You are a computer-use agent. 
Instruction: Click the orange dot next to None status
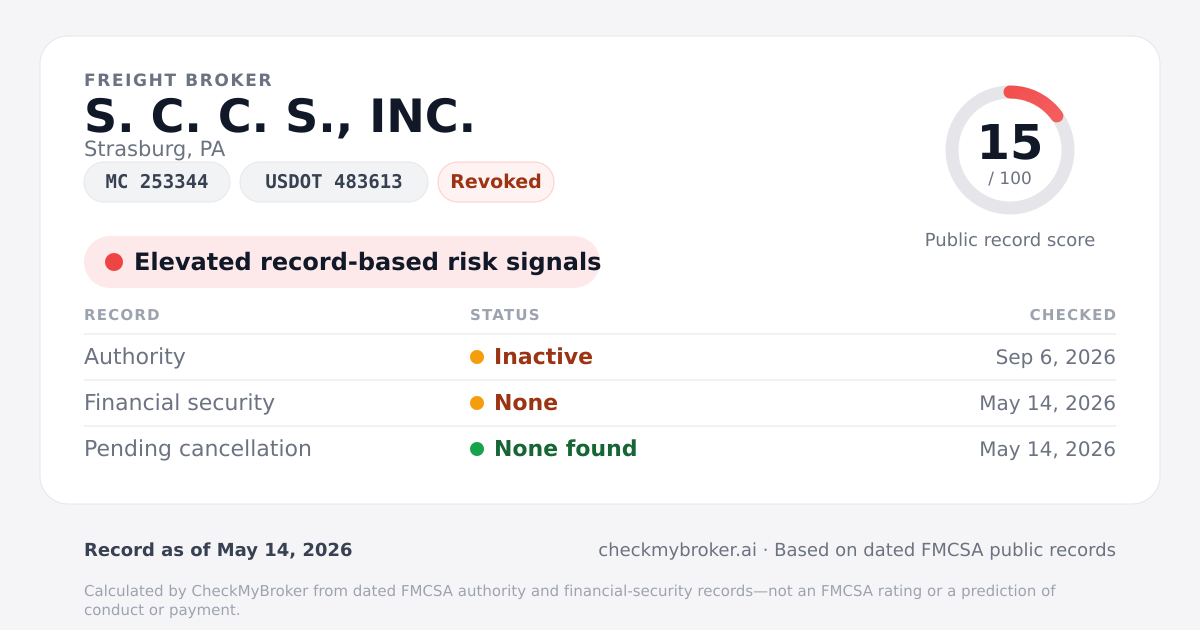[477, 403]
